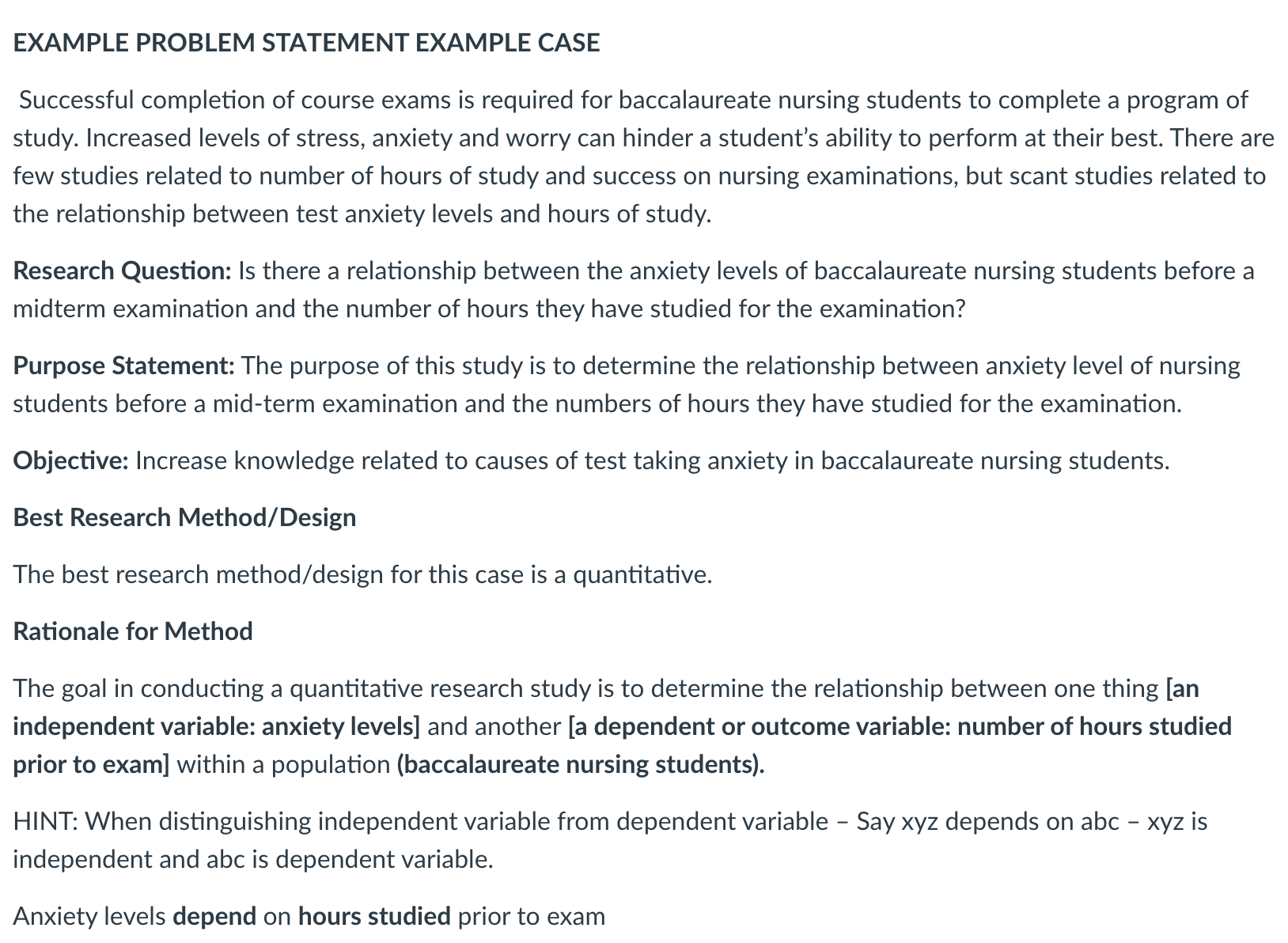
Task: Click bold text prior to exam bracket
Action: 91,765
